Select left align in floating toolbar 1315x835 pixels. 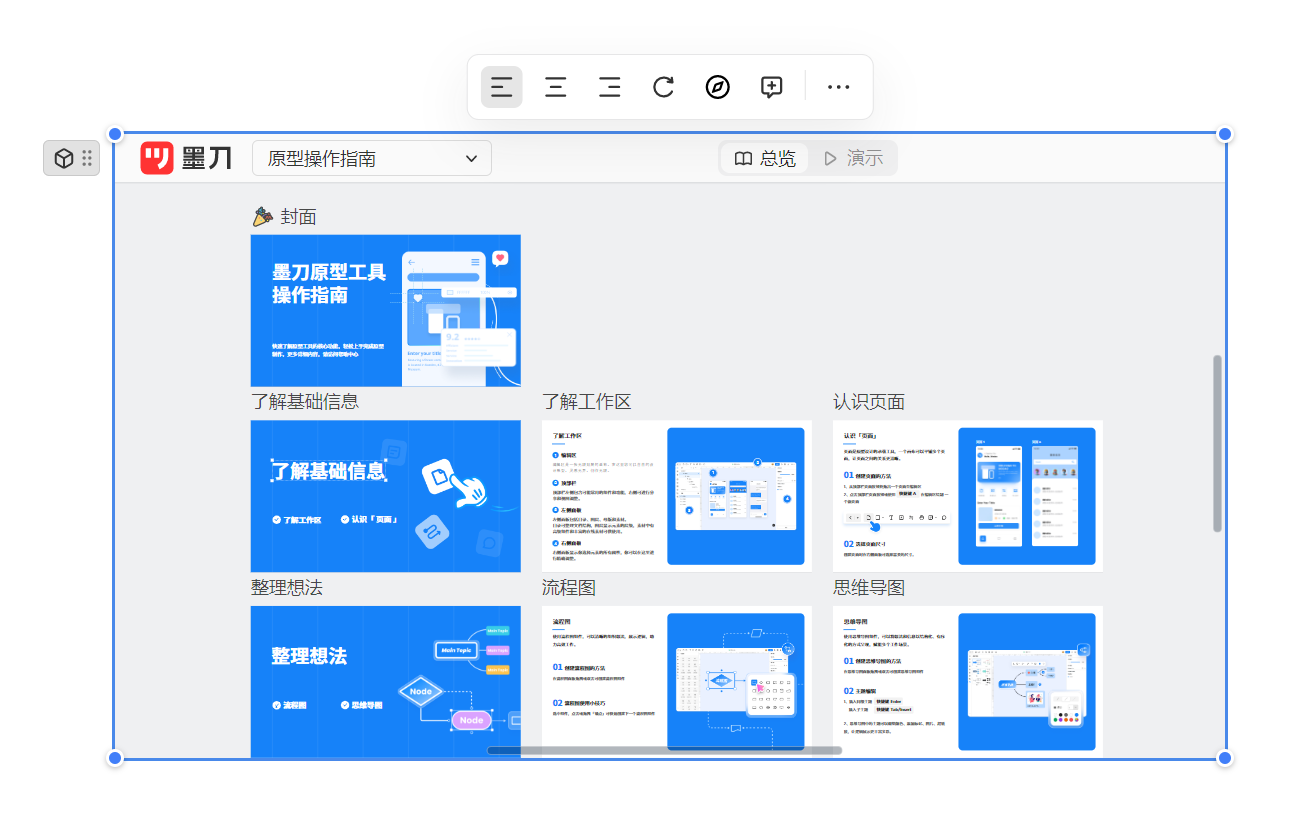(x=501, y=87)
